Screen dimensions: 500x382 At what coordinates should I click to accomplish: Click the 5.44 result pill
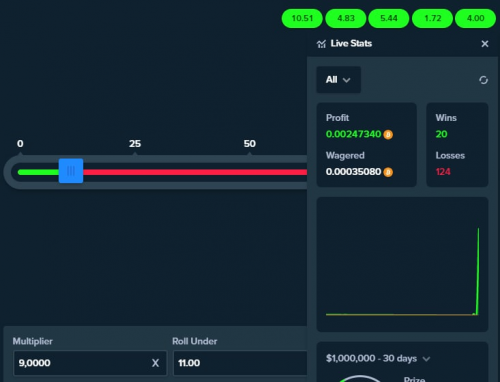tap(389, 18)
